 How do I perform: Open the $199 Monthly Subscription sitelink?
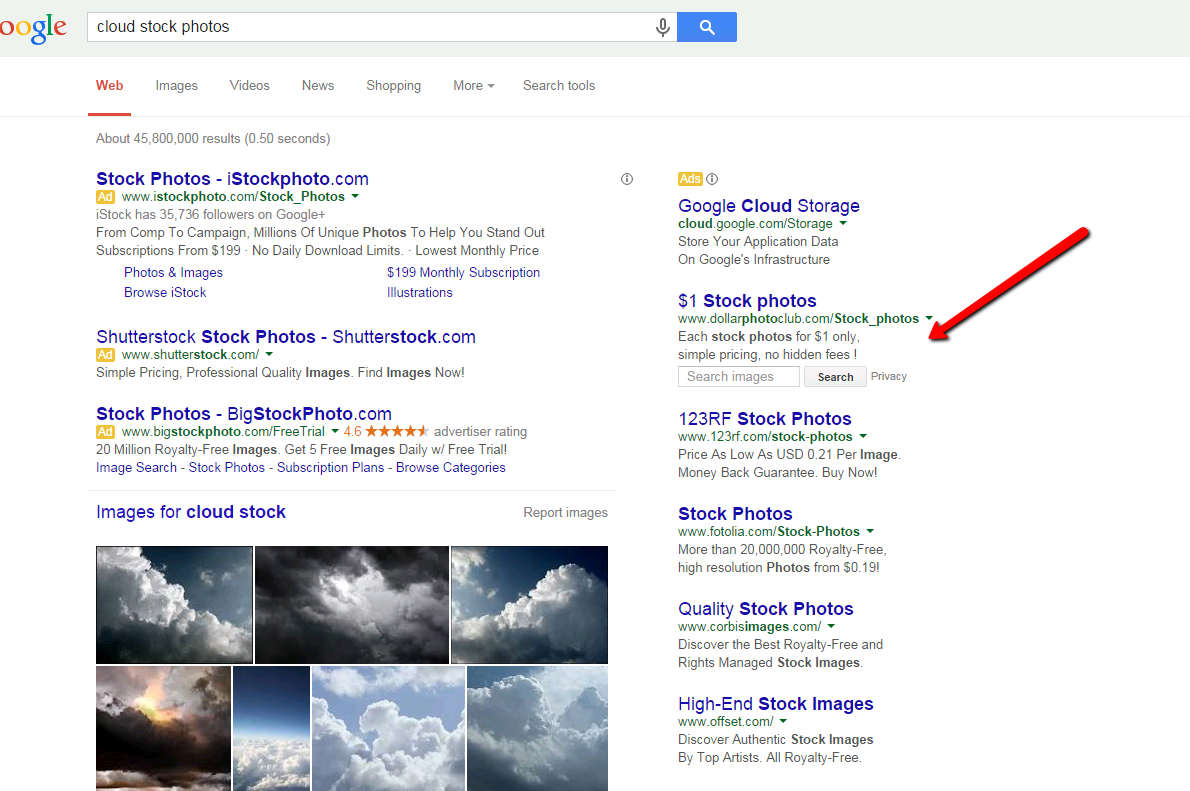463,273
